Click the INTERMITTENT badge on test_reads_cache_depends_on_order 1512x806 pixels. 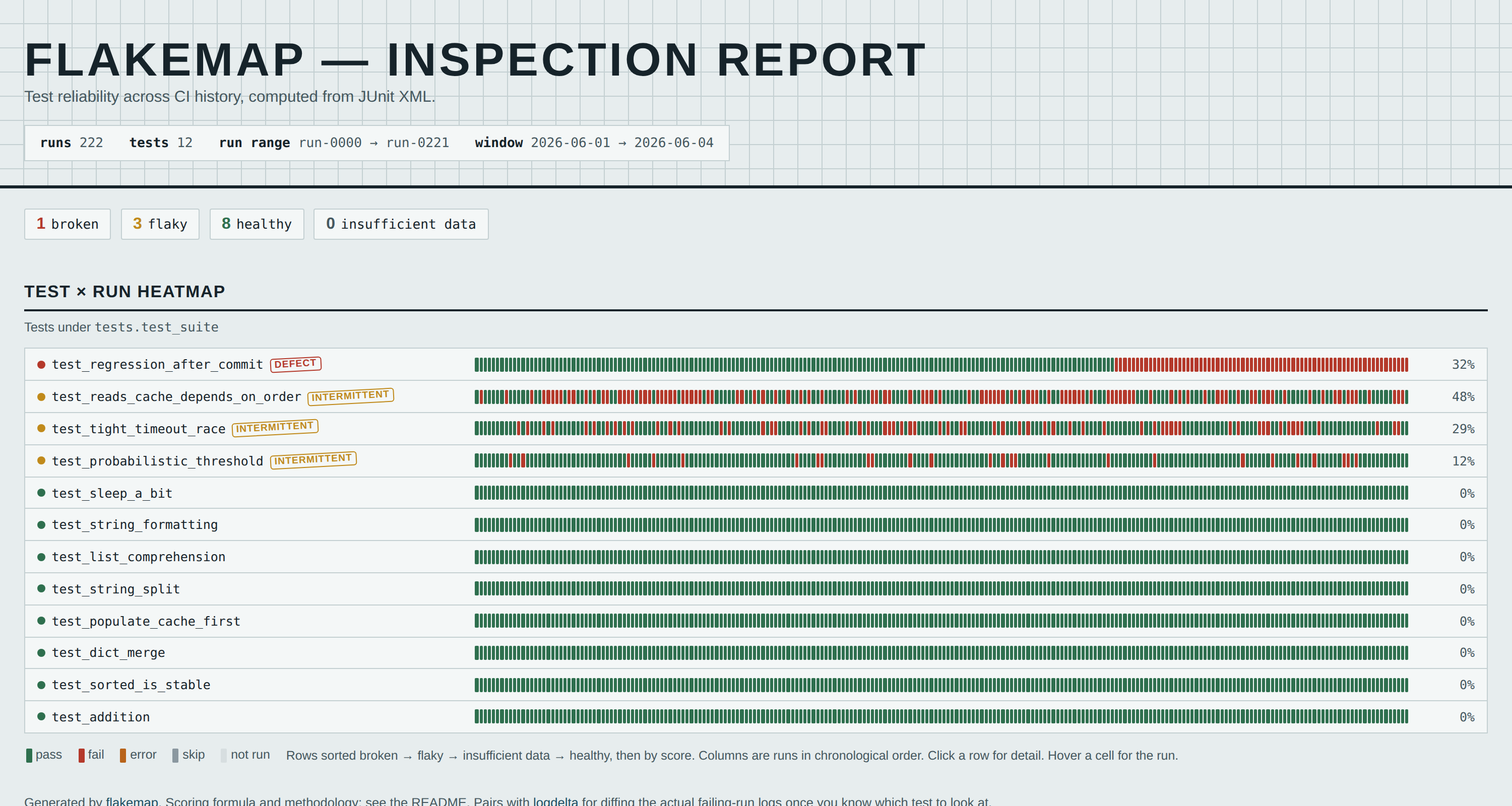(350, 396)
